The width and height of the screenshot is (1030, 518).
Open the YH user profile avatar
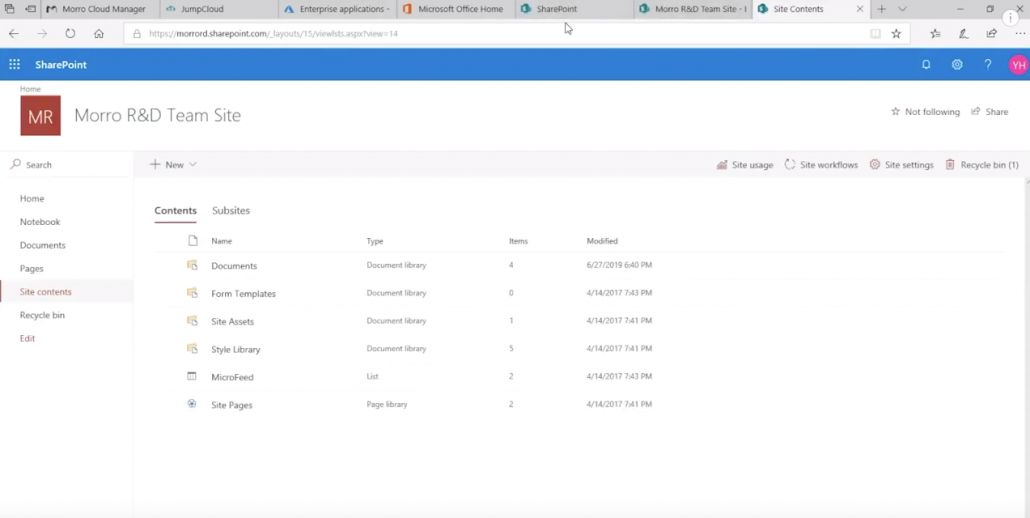click(1017, 65)
